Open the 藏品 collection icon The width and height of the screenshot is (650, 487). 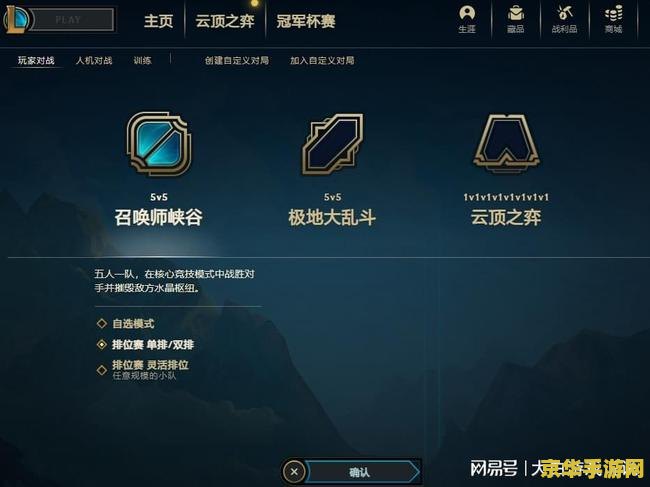pyautogui.click(x=516, y=19)
